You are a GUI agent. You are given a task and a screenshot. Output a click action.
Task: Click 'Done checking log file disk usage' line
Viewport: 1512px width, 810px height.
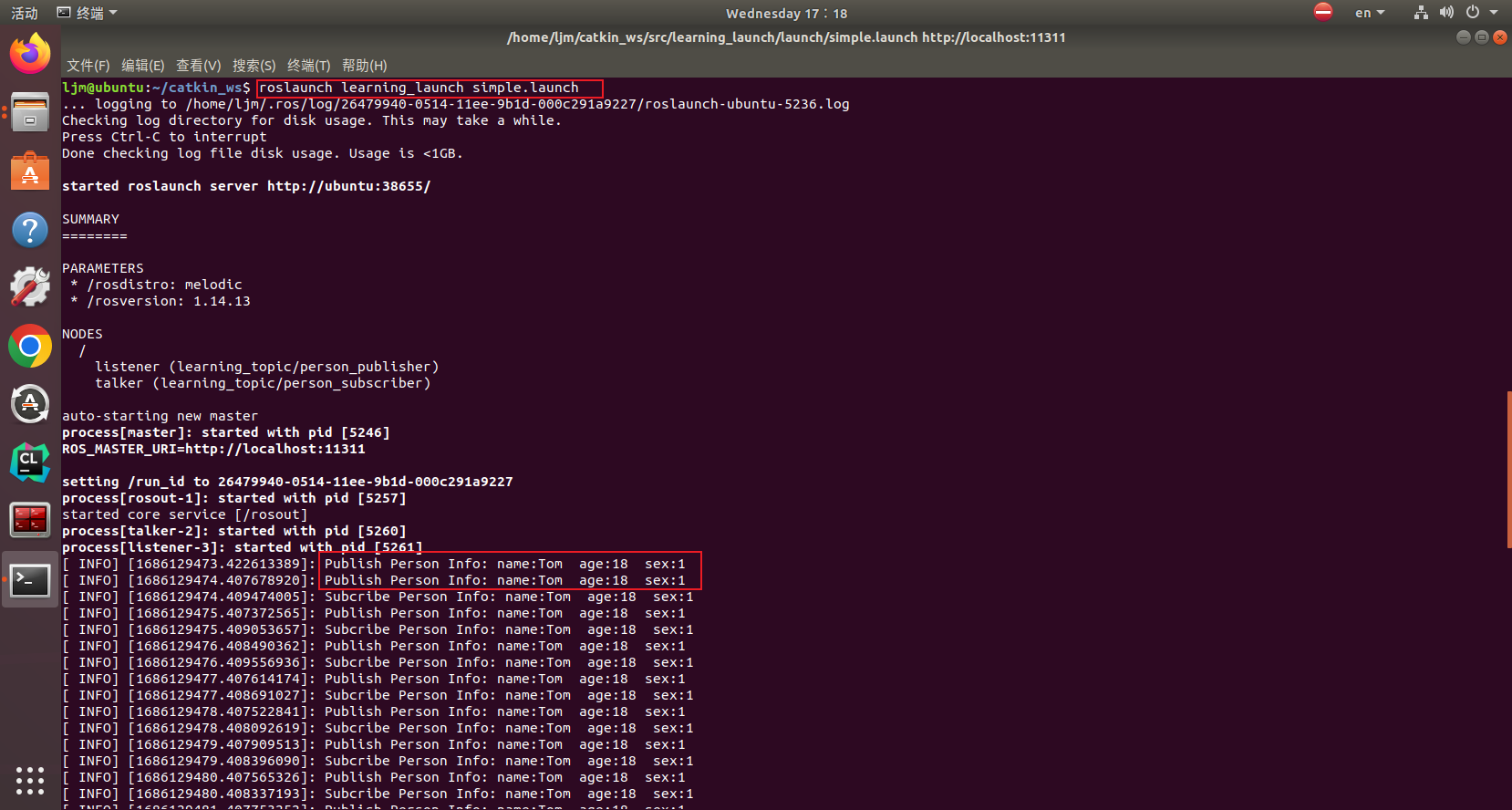263,153
